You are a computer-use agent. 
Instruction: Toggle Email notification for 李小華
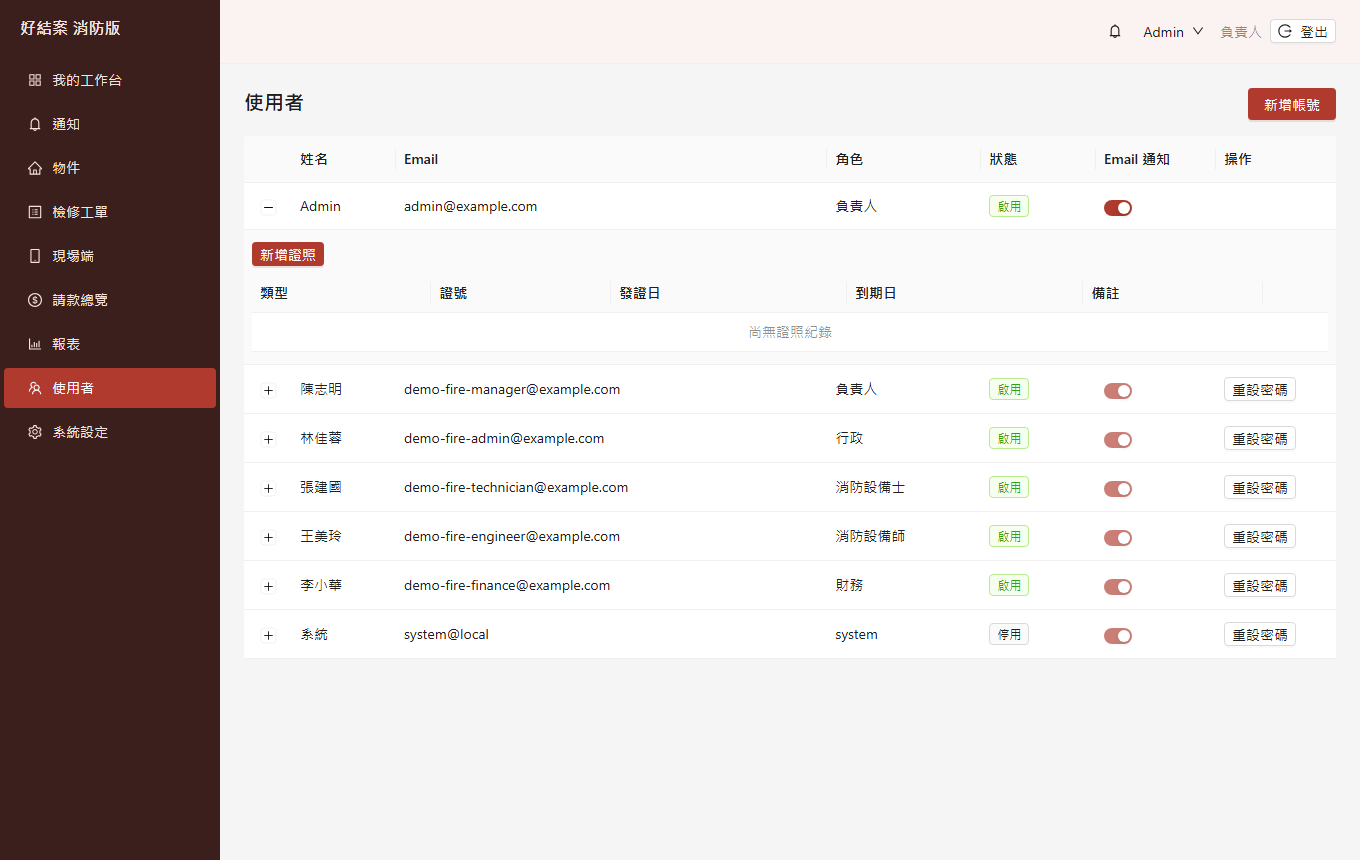(1118, 587)
